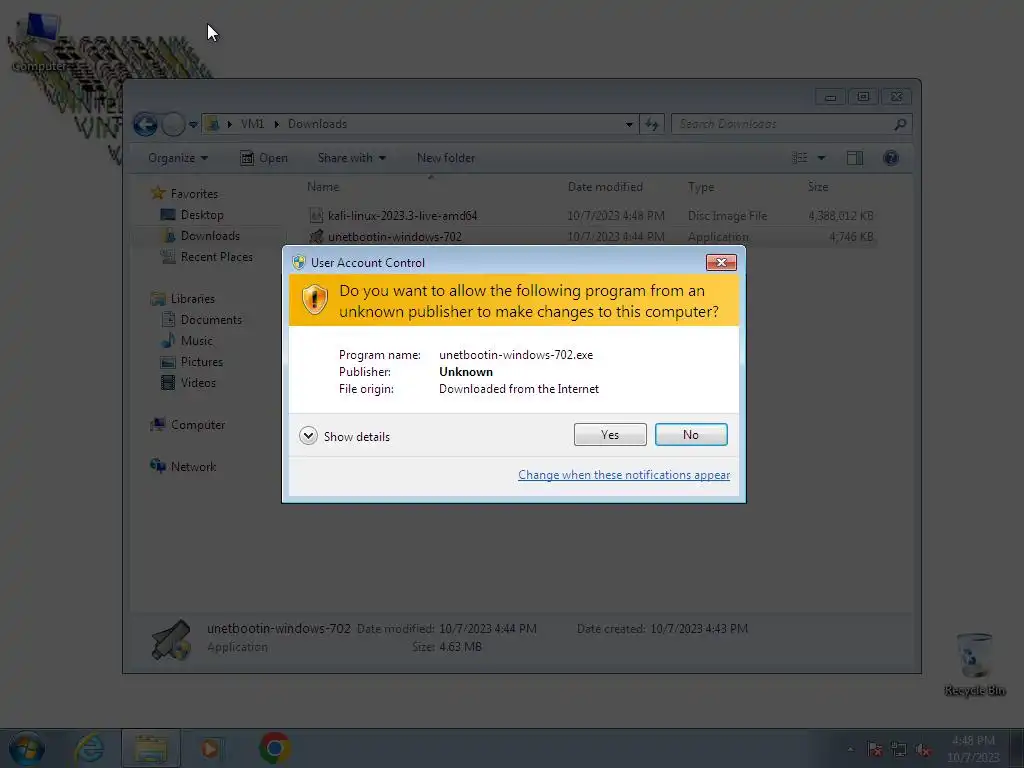Open Windows Media Player from the taskbar

[210, 748]
